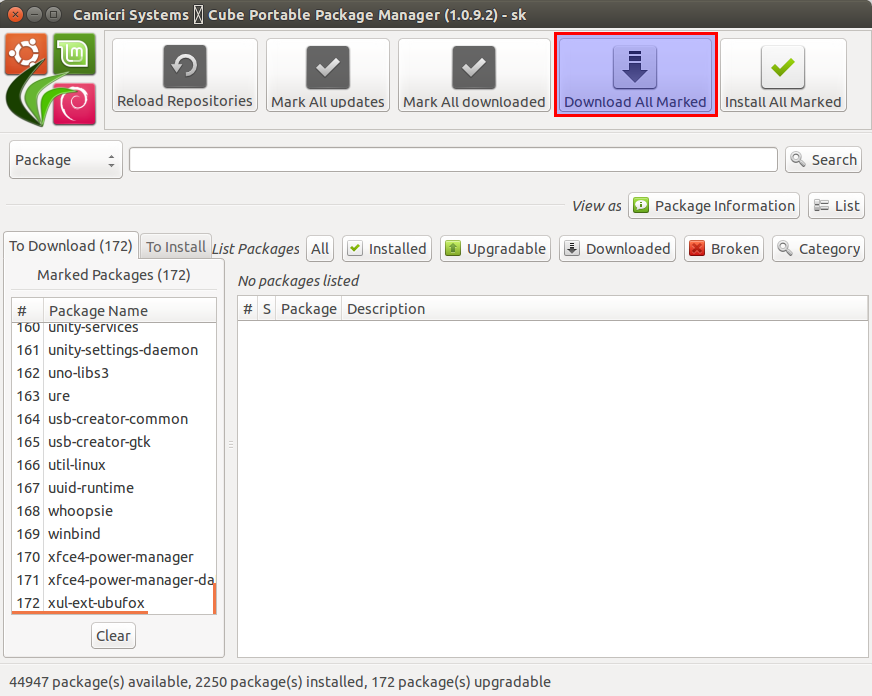This screenshot has width=872, height=696.
Task: Switch to List view
Action: (836, 206)
